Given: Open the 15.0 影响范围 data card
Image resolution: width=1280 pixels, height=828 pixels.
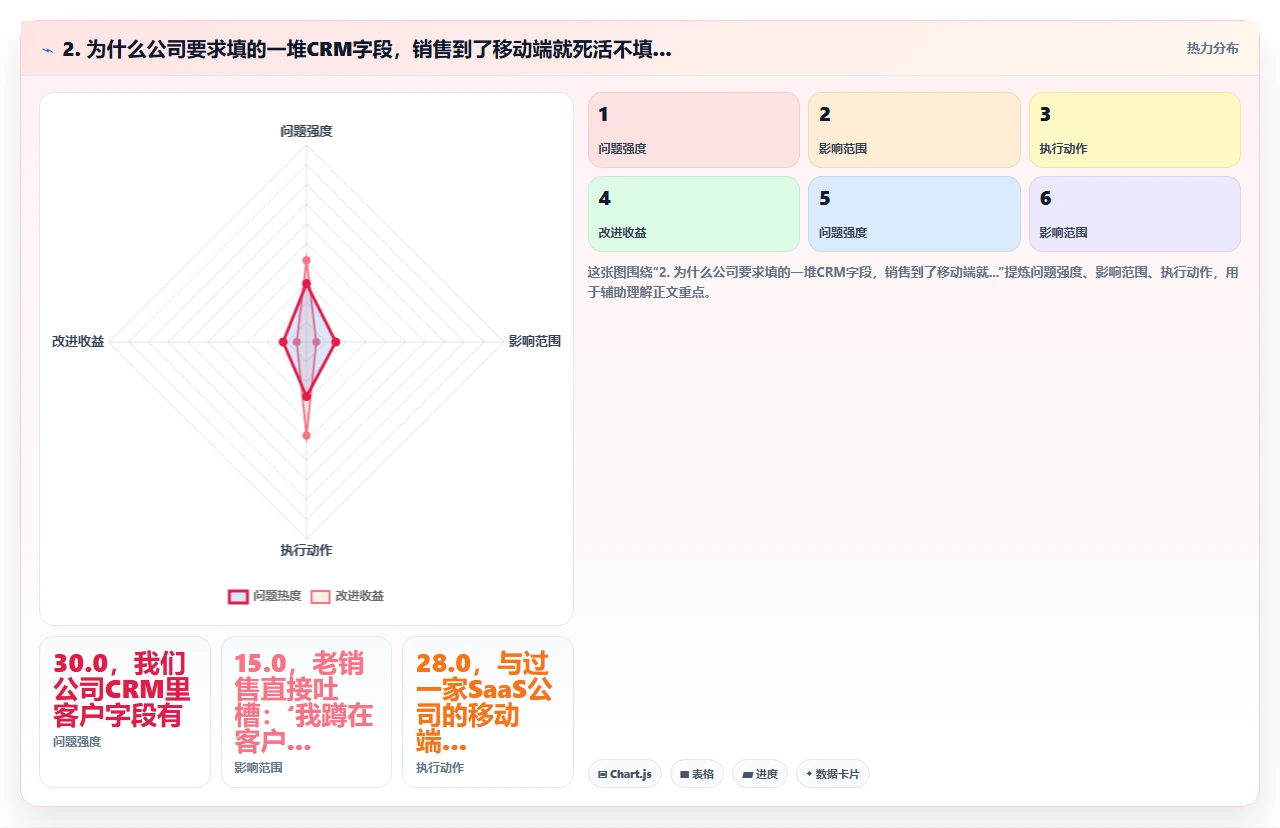Looking at the screenshot, I should tap(306, 712).
